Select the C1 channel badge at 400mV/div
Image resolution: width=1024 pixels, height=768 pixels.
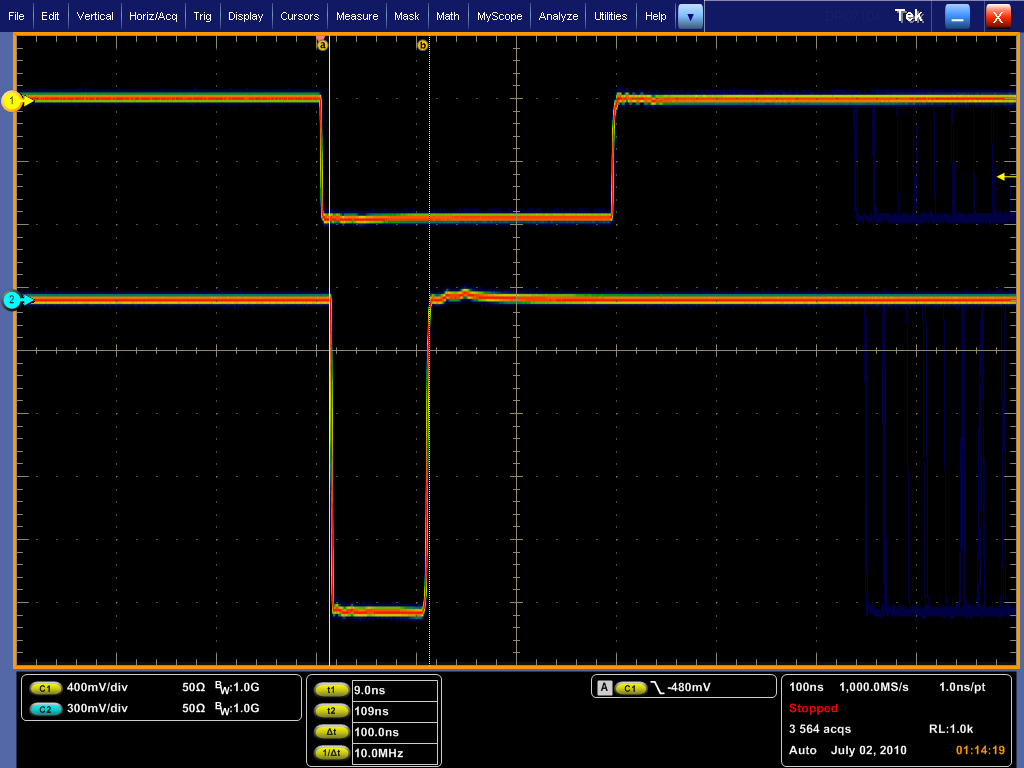coord(45,688)
